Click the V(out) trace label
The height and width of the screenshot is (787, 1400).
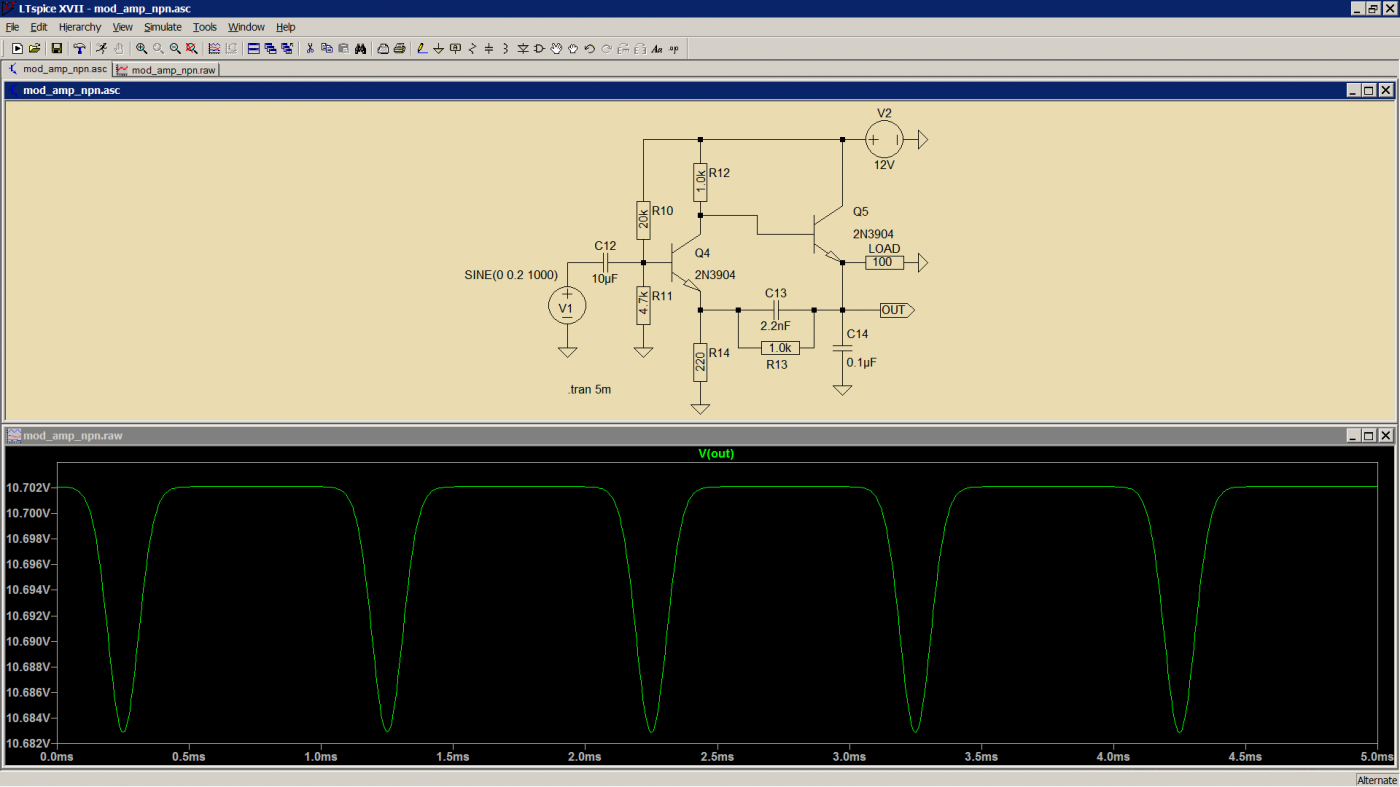click(x=716, y=454)
